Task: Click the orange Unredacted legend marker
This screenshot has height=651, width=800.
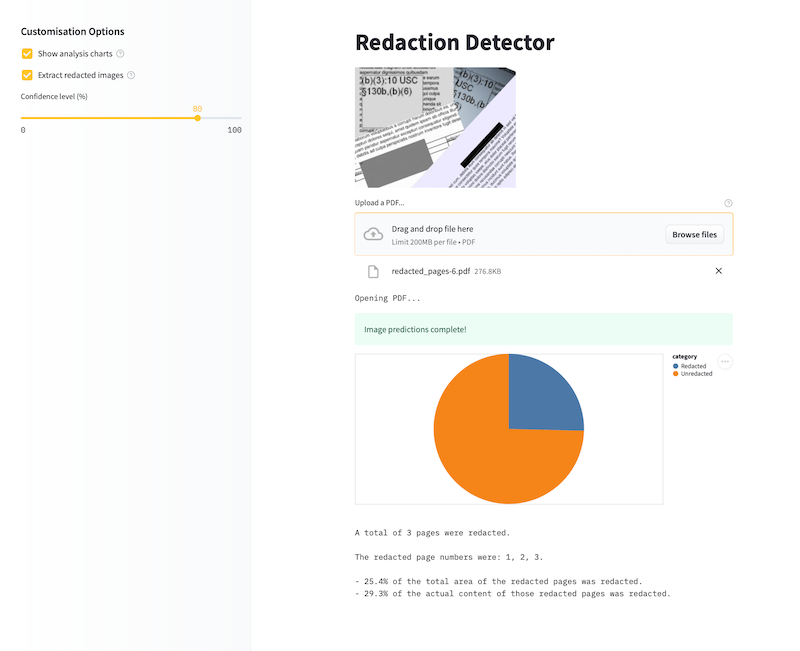Action: pyautogui.click(x=677, y=373)
